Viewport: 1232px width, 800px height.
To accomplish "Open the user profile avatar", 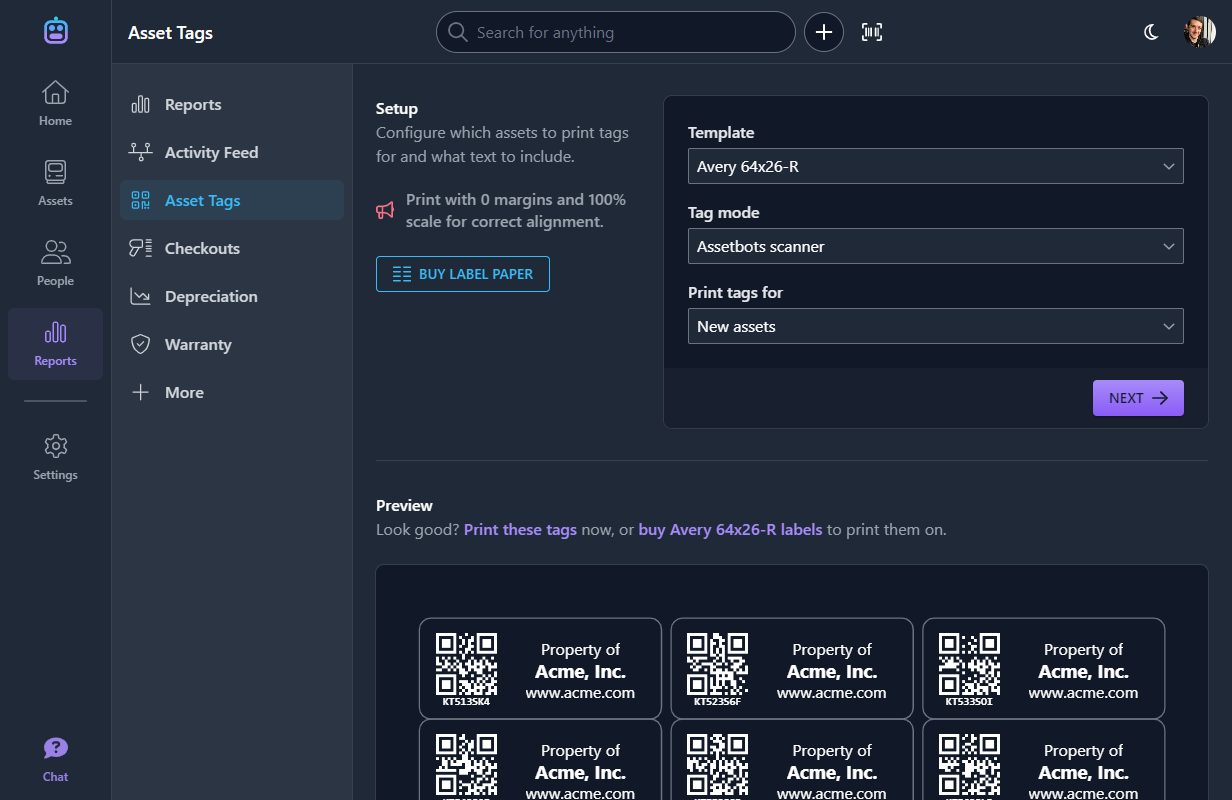I will pyautogui.click(x=1199, y=32).
